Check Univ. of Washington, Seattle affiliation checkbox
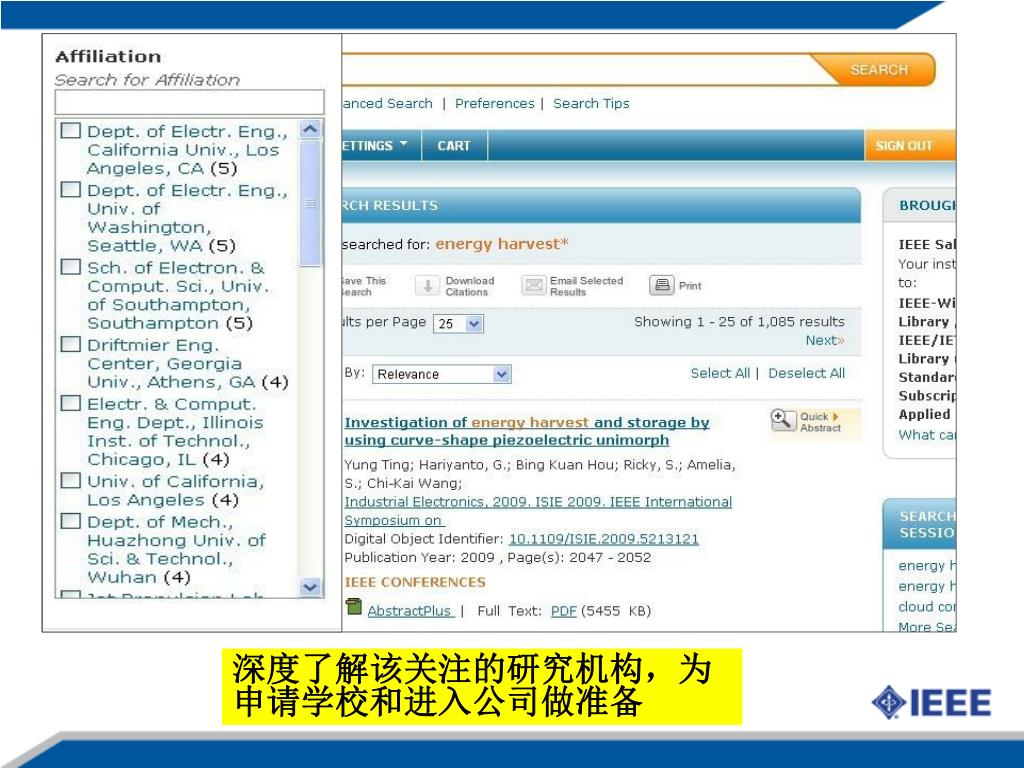 (71, 189)
